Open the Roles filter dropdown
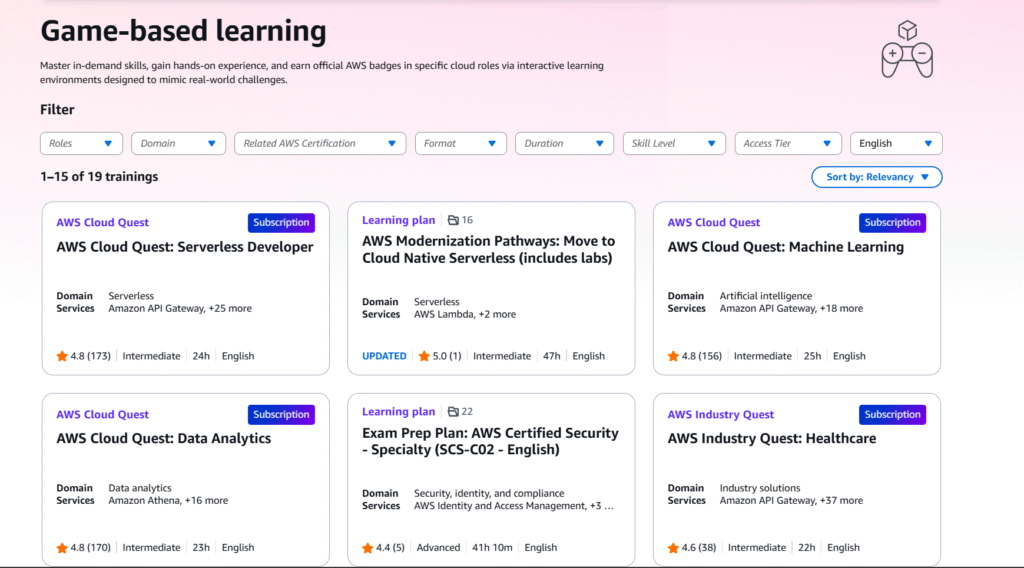The image size is (1024, 568). (x=82, y=144)
